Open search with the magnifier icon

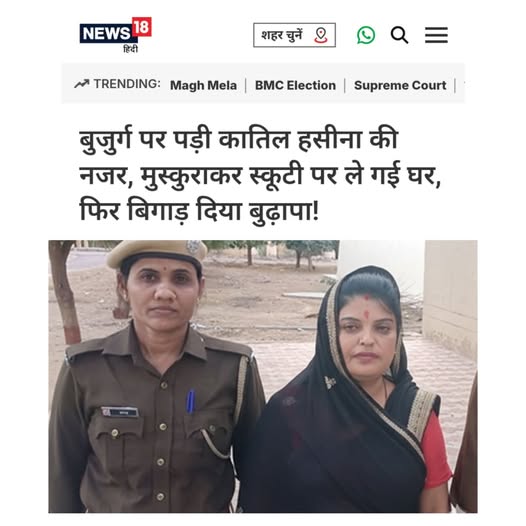click(399, 35)
